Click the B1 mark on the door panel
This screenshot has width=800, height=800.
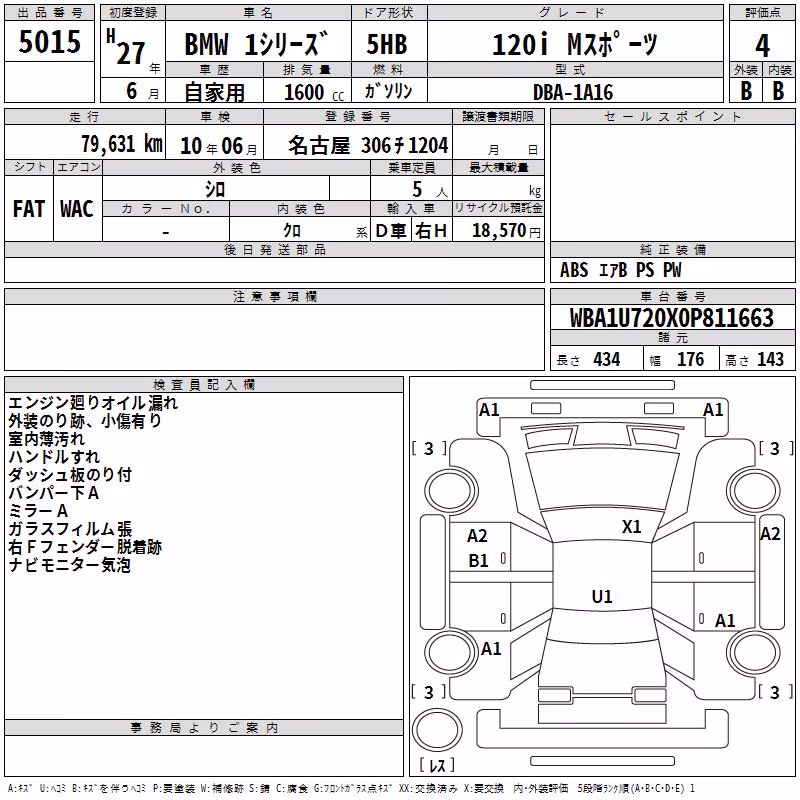[x=478, y=561]
